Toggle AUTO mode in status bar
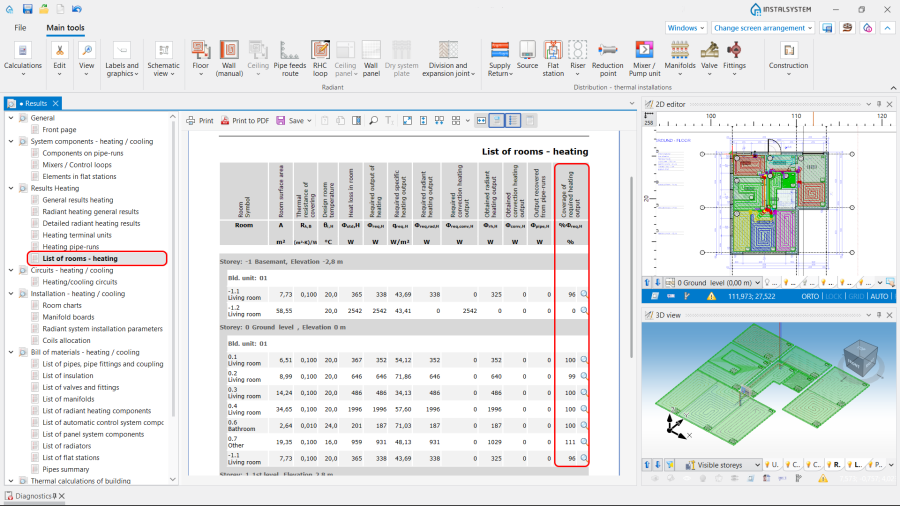The width and height of the screenshot is (900, 506). click(x=879, y=297)
